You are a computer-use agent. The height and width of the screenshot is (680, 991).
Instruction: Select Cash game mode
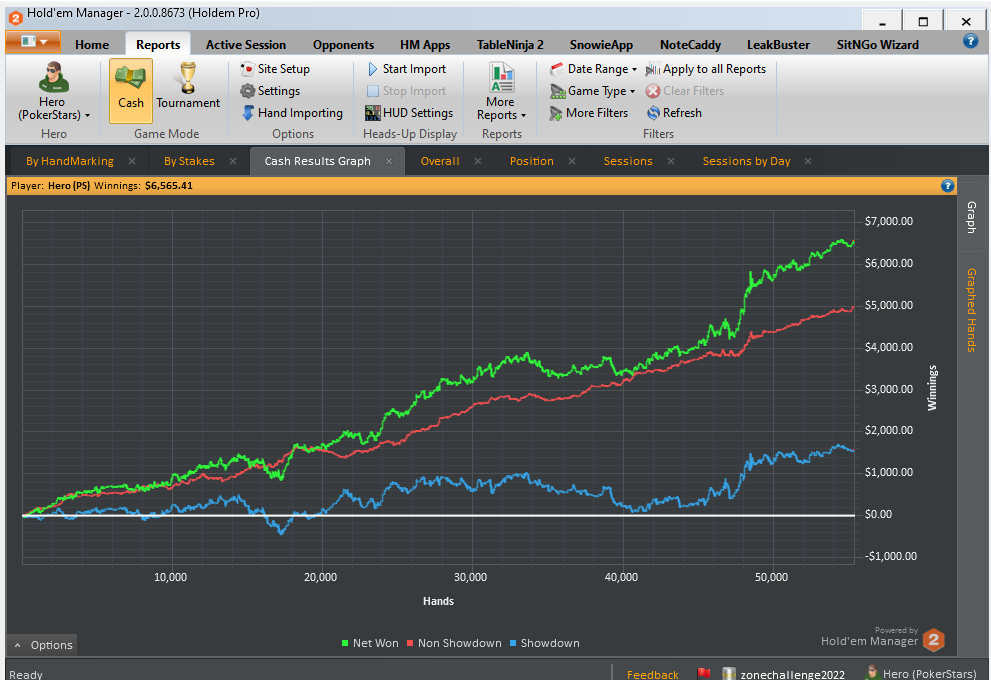(x=131, y=91)
